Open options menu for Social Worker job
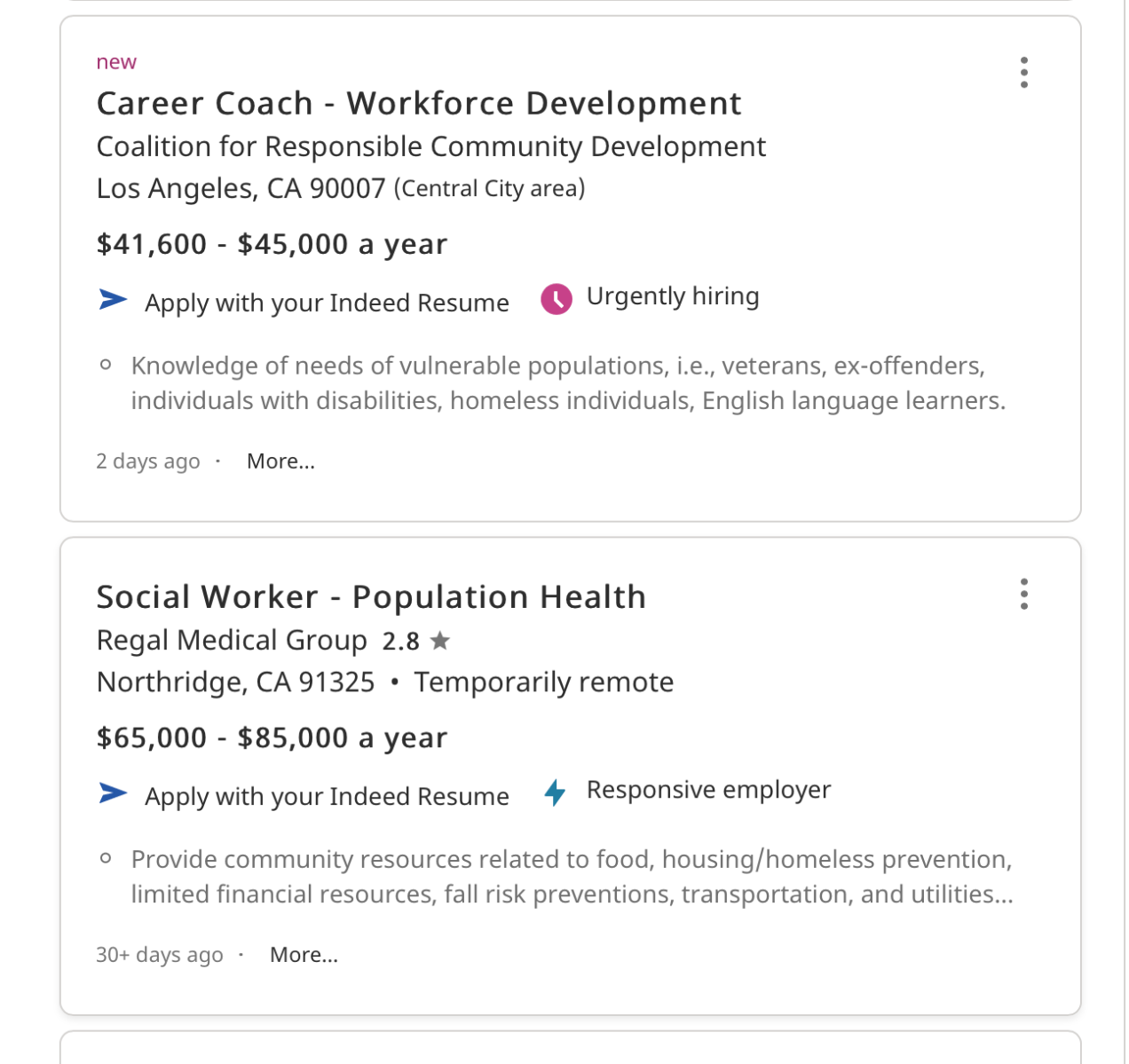Screen dimensions: 1129x1064 pos(1023,594)
